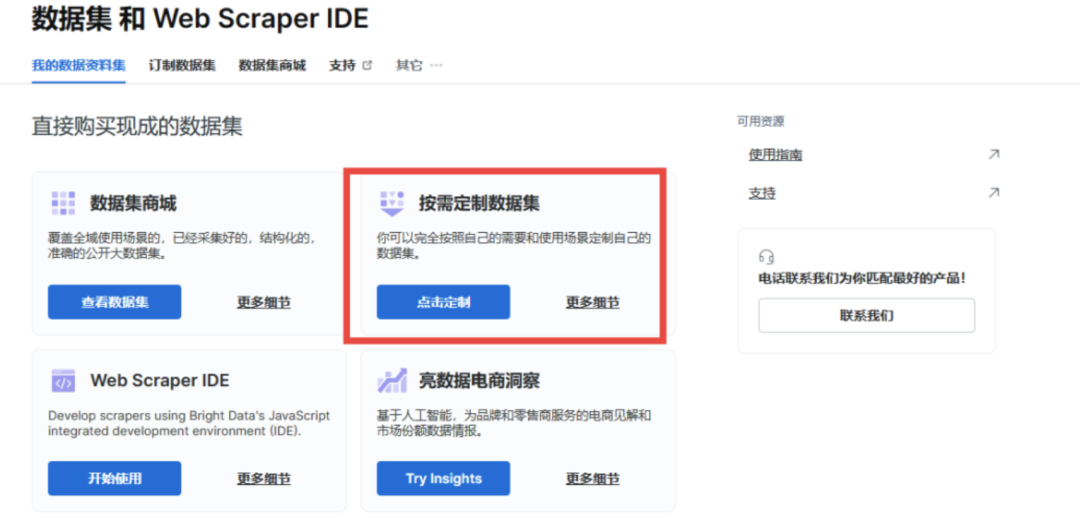Click the 'Develop scrapers using Bright Data's' description
The height and width of the screenshot is (521, 1080).
point(189,424)
